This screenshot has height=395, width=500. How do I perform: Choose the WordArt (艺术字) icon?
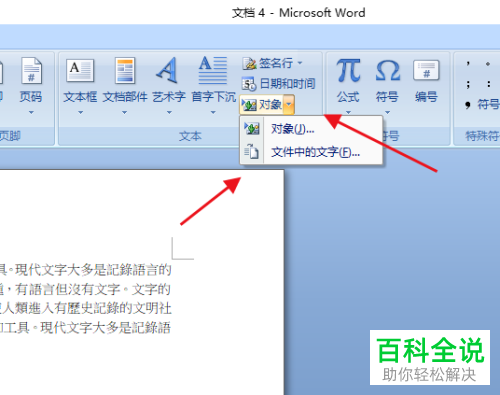click(168, 70)
